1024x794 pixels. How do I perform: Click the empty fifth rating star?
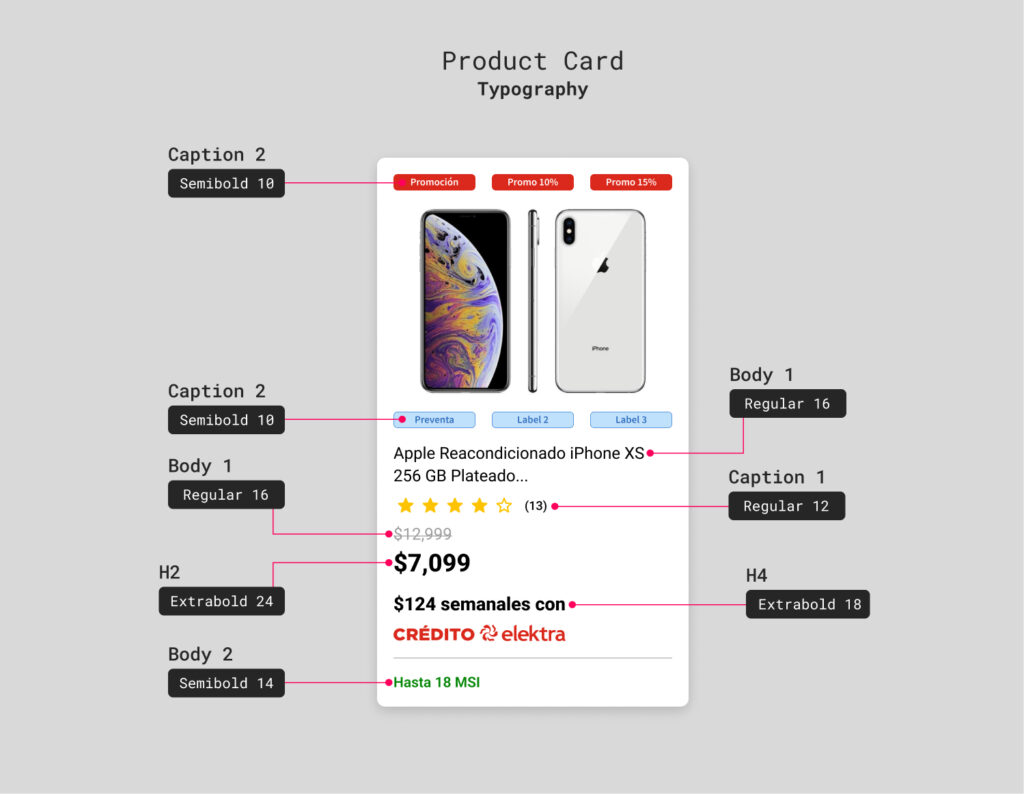[x=504, y=506]
